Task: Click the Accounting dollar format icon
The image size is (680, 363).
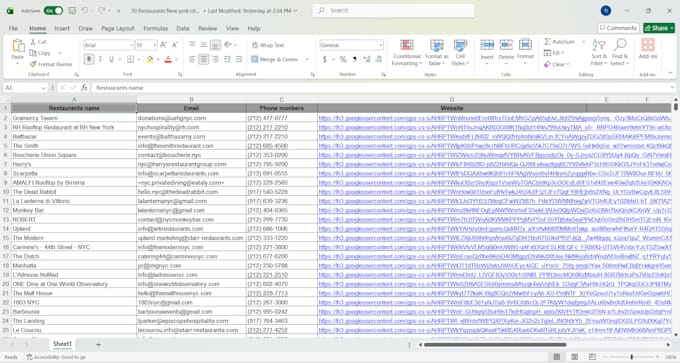Action: tap(324, 59)
